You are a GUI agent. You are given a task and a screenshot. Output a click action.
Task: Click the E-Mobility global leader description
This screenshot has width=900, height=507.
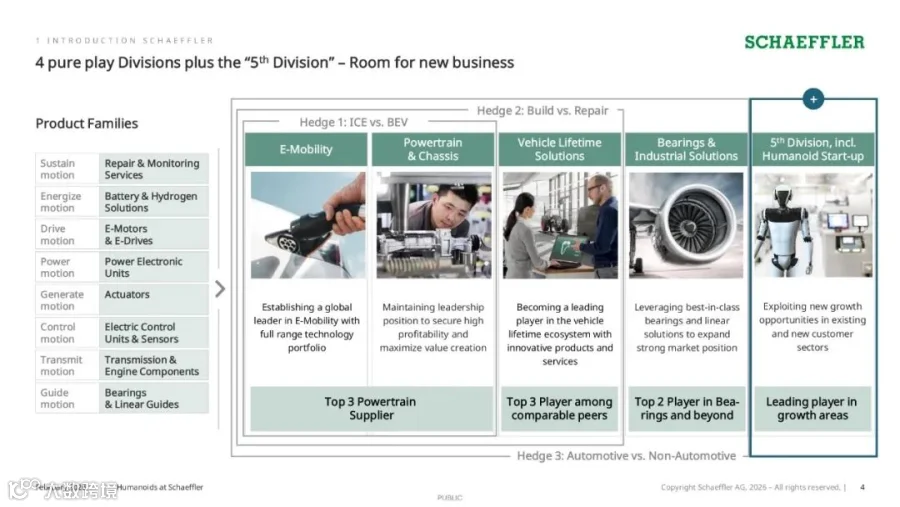(x=307, y=327)
